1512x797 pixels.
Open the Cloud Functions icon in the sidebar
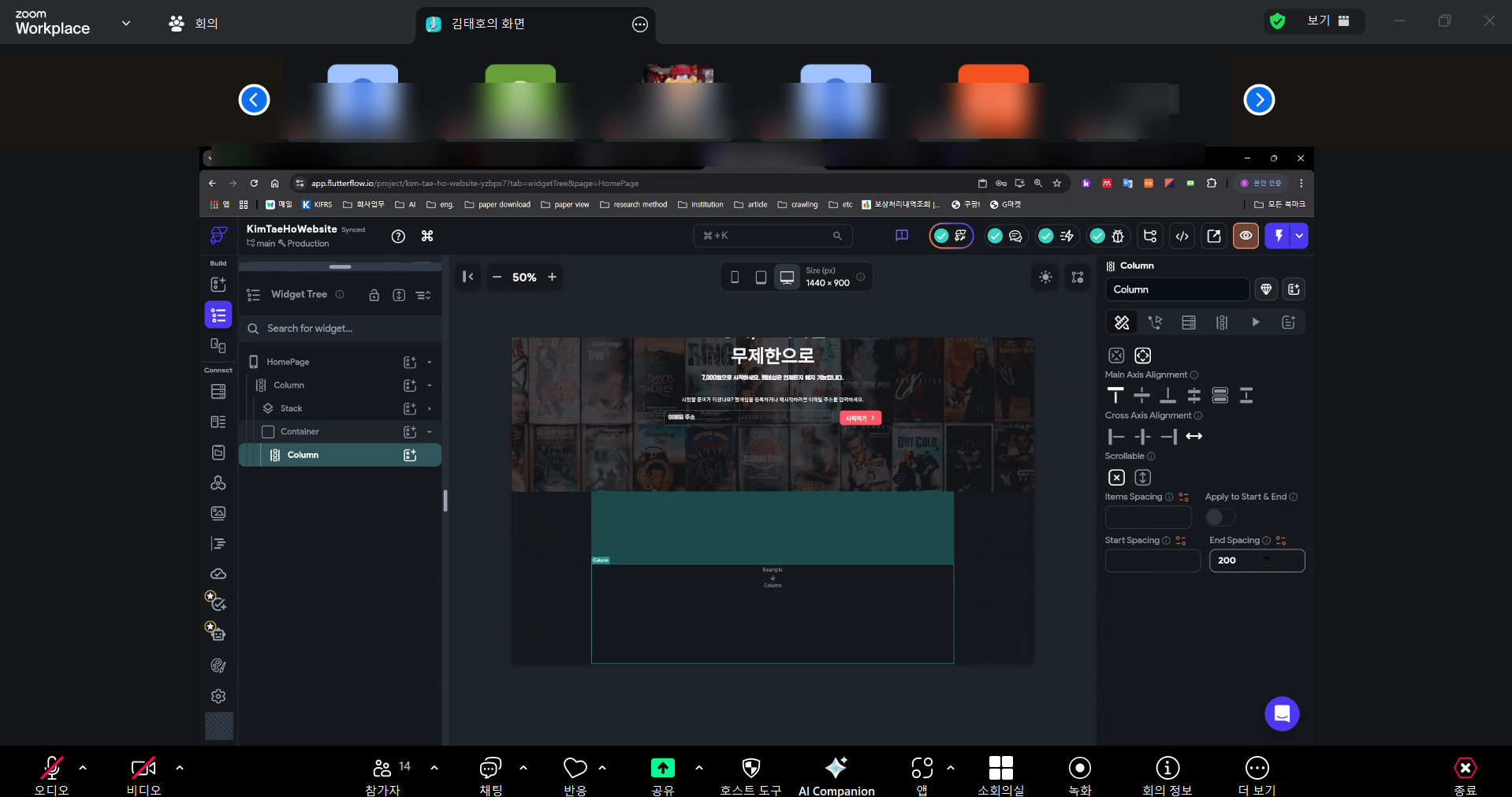click(218, 574)
